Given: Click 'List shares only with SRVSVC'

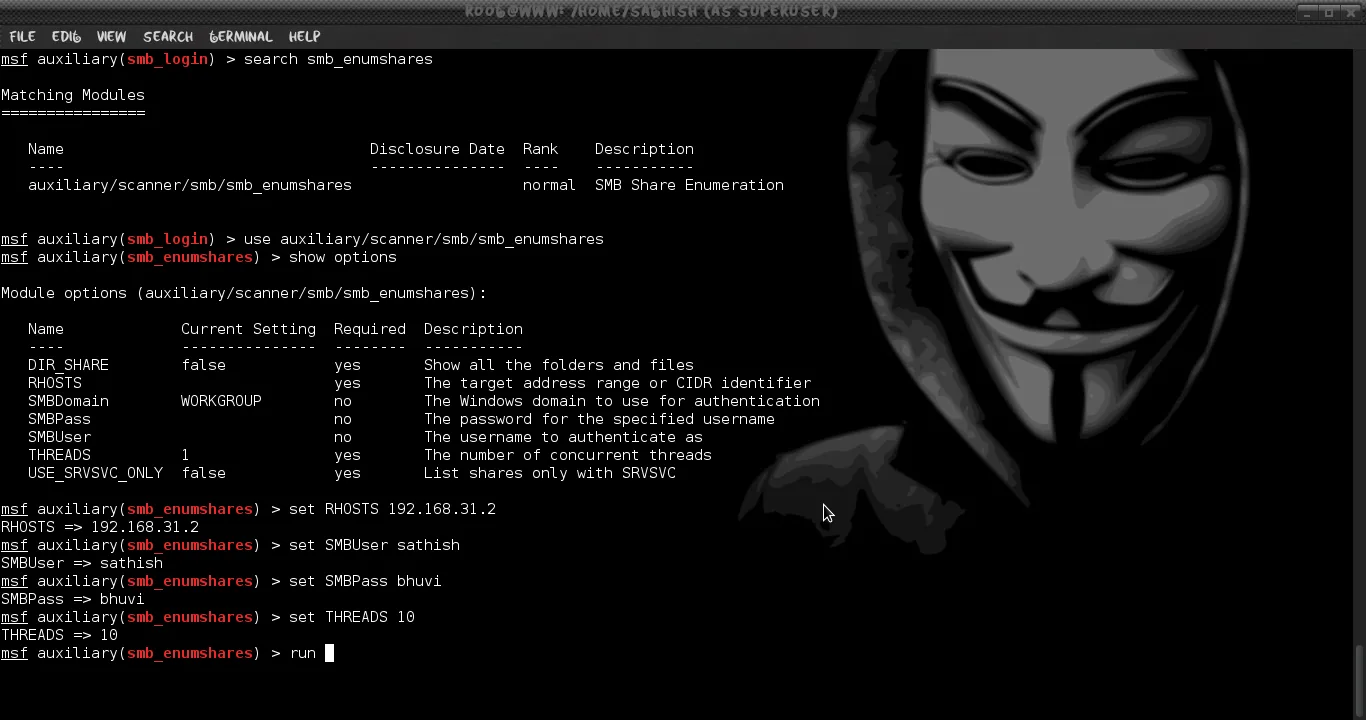Looking at the screenshot, I should tap(550, 473).
